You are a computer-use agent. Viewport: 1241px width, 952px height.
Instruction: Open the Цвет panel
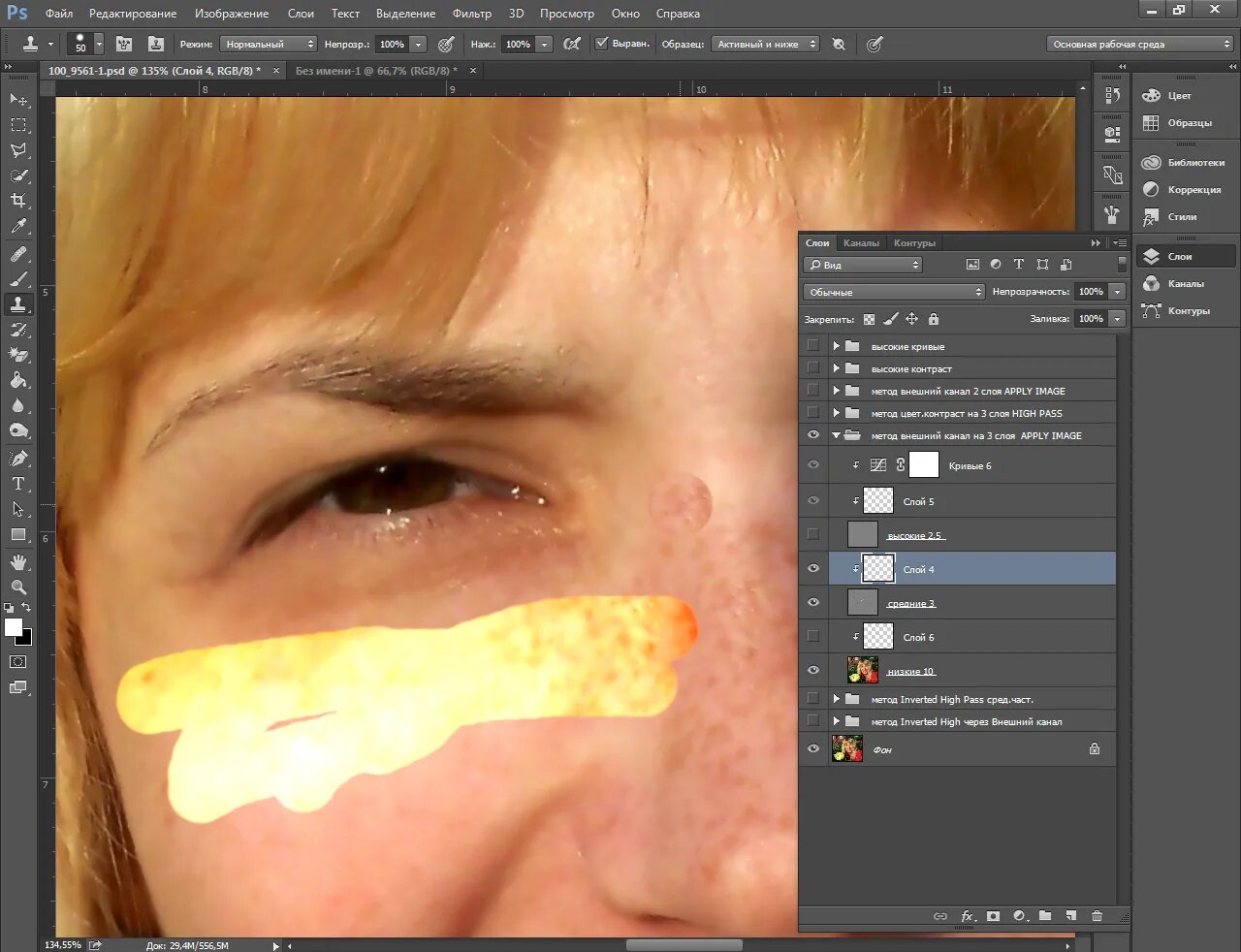pyautogui.click(x=1179, y=96)
